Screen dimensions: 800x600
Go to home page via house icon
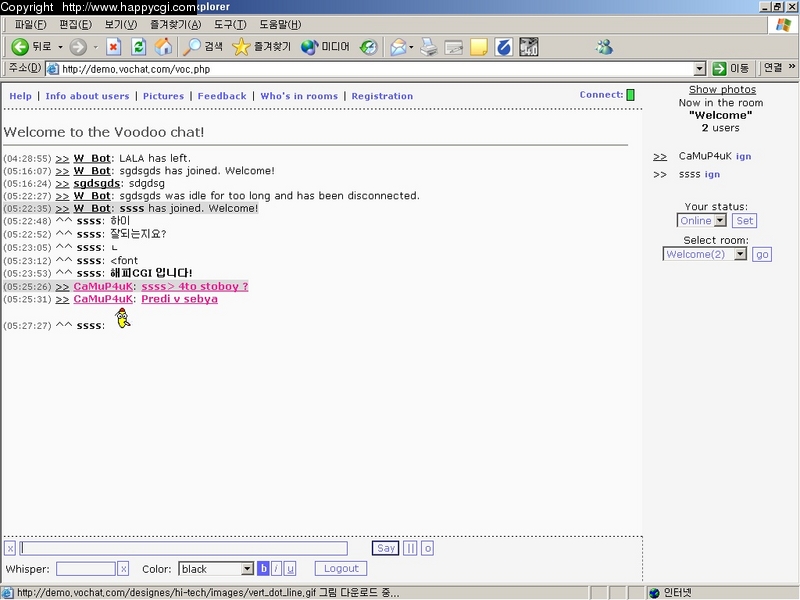click(164, 47)
